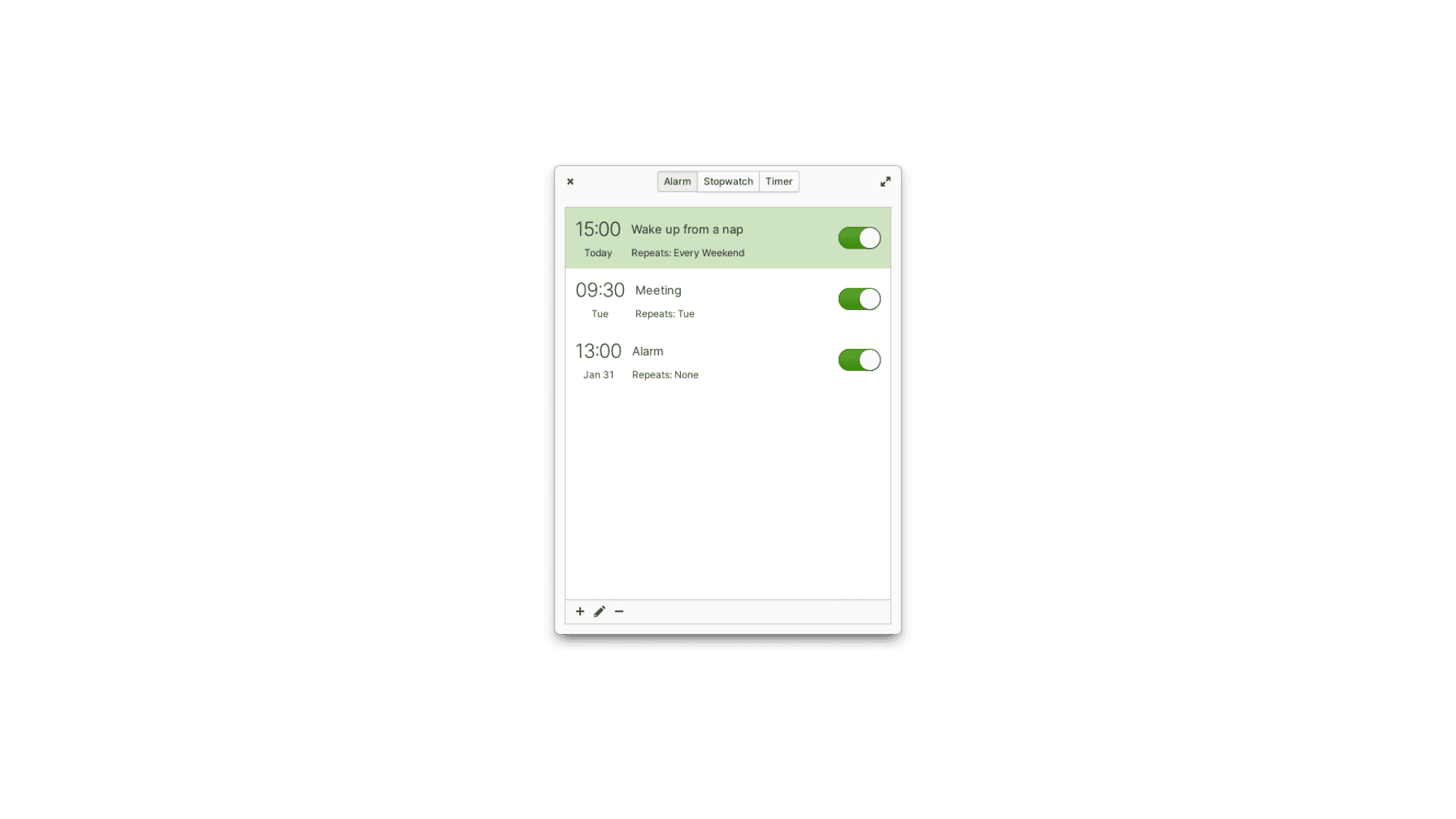Click the edit alarm icon
The image size is (1456, 819).
point(599,611)
